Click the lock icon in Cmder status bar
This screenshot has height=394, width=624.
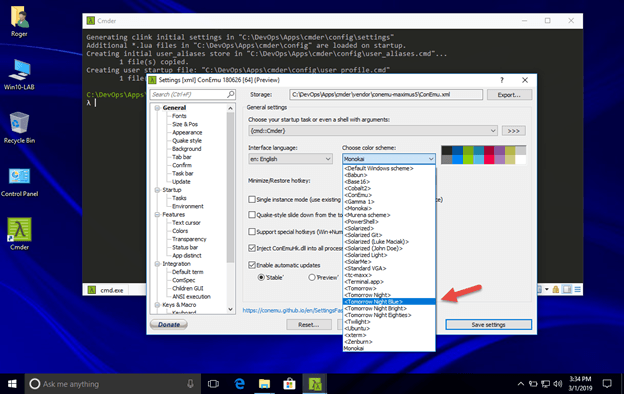(556, 289)
